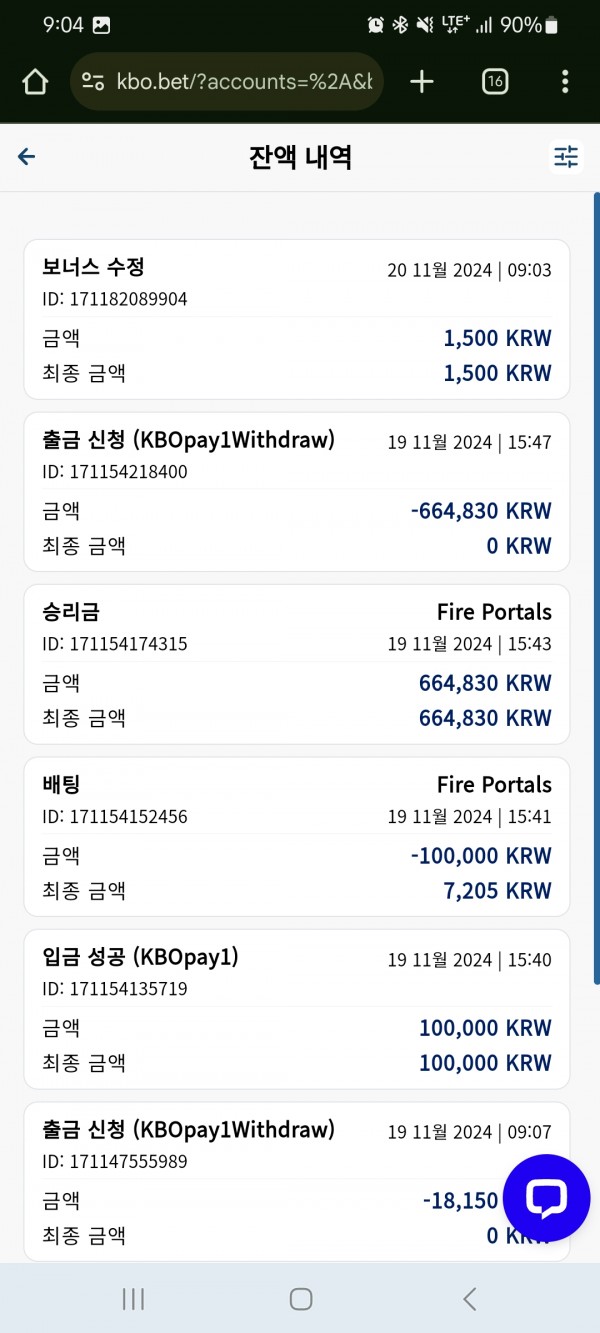Tap the back arrow beside 잔액 내역
Viewport: 600px width, 1333px height.
(27, 156)
